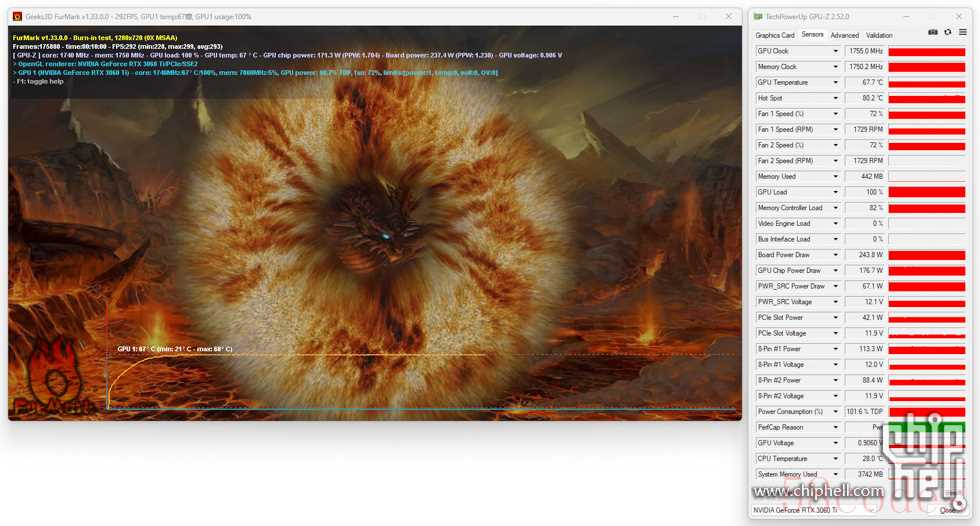Expand the Board Power Draw dropdown
The image size is (980, 526).
pos(835,255)
